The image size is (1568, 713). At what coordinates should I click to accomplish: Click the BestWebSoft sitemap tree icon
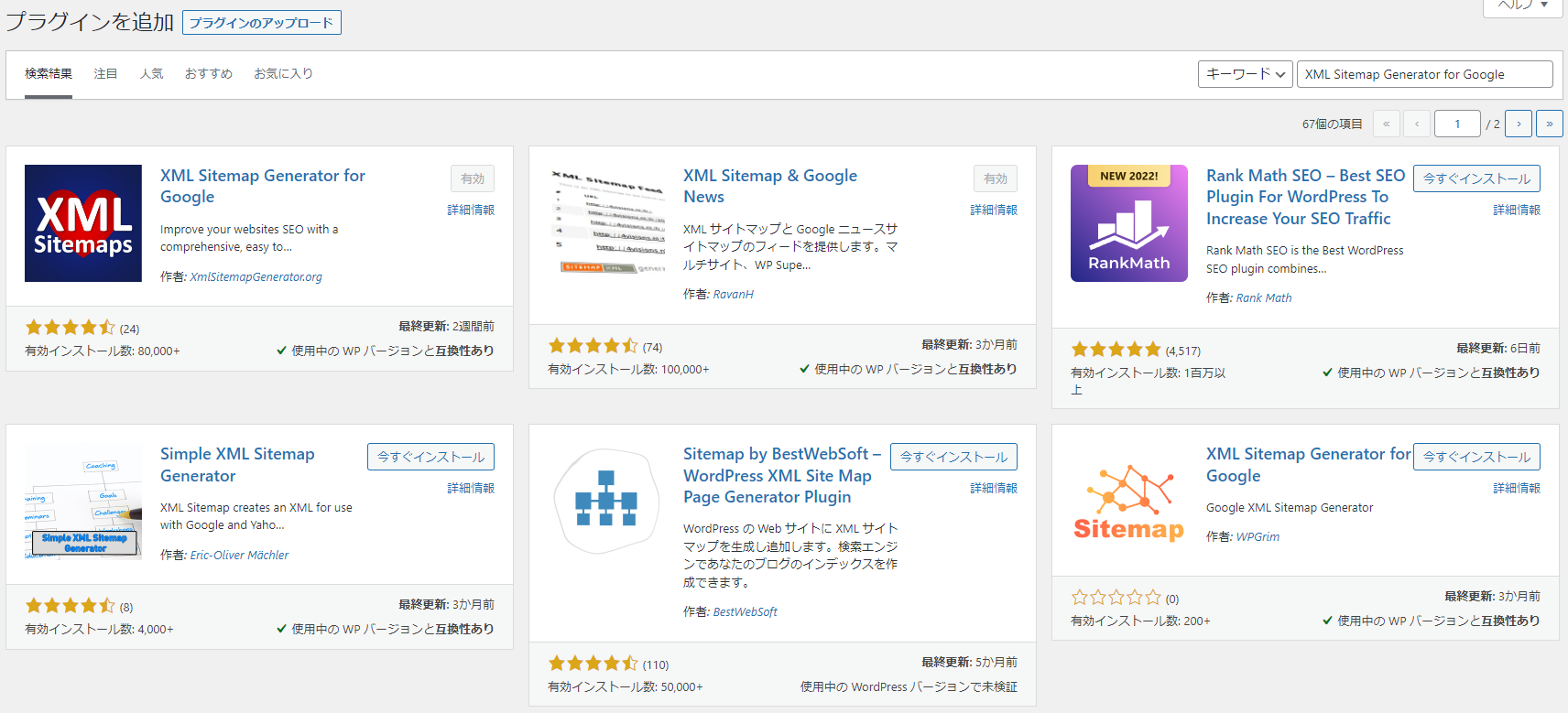tap(606, 502)
